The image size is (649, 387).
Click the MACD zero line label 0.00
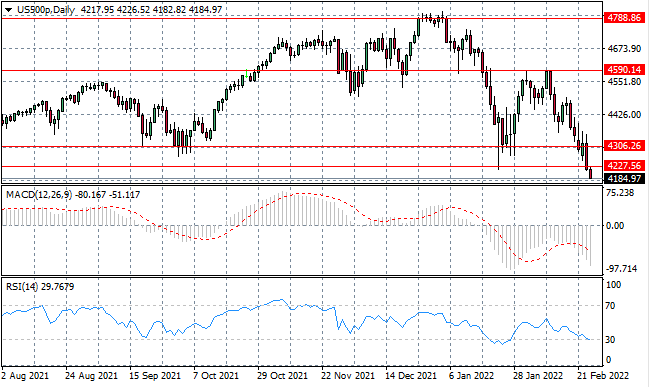tap(615, 226)
